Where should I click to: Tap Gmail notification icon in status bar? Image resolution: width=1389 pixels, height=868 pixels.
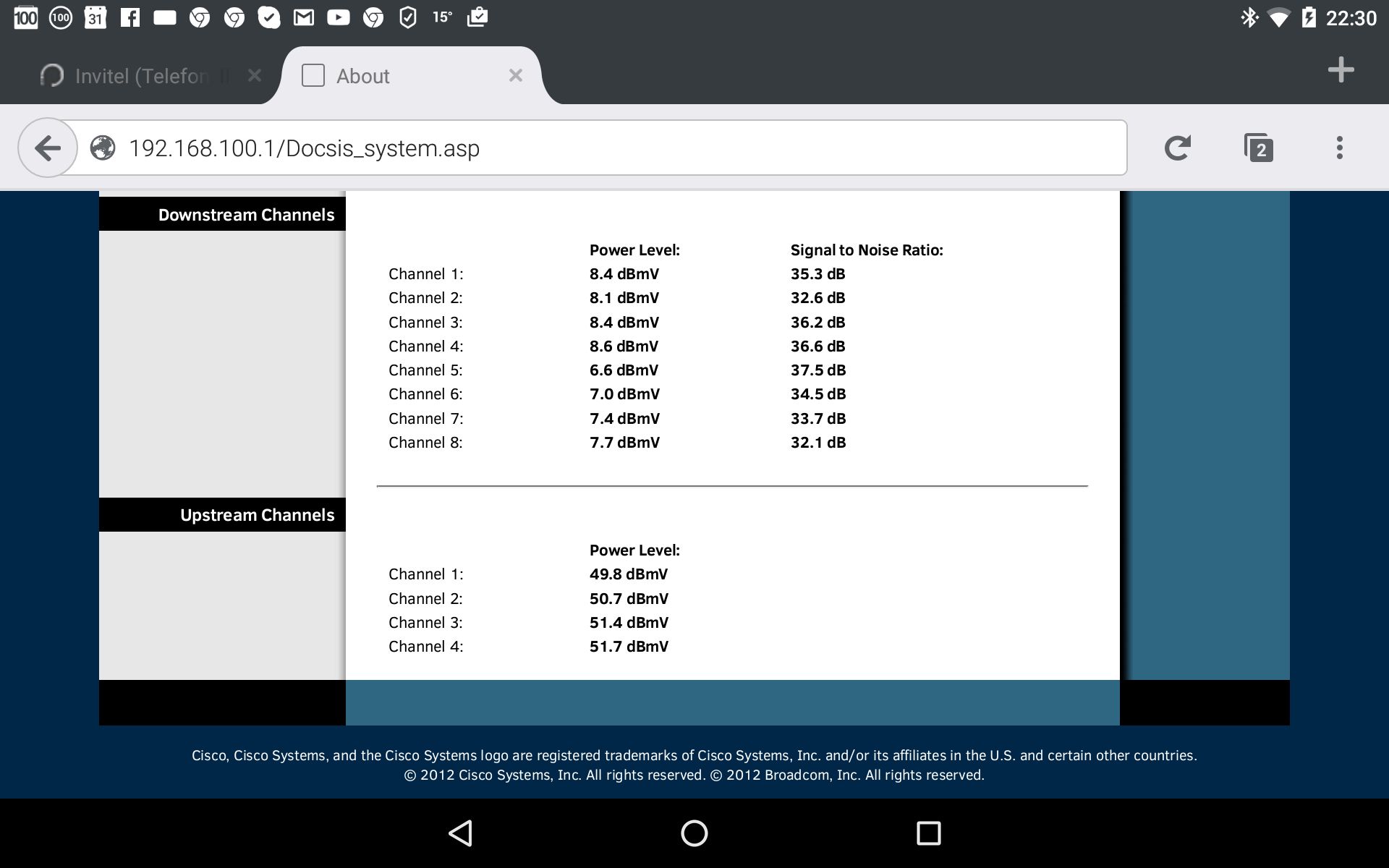click(x=303, y=17)
